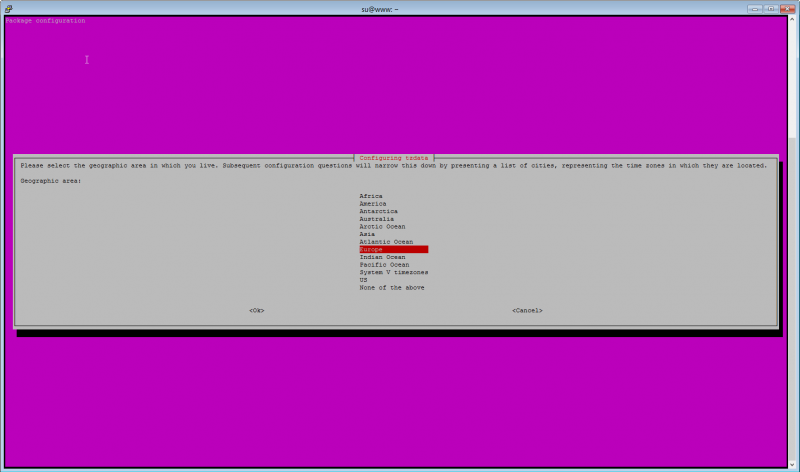Select the Antarctica list entry

pos(378,212)
